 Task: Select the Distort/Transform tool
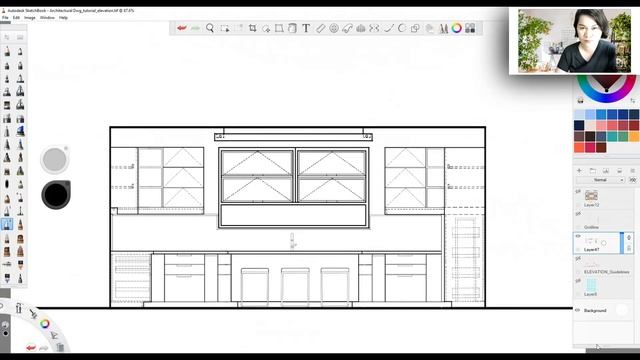[x=279, y=28]
